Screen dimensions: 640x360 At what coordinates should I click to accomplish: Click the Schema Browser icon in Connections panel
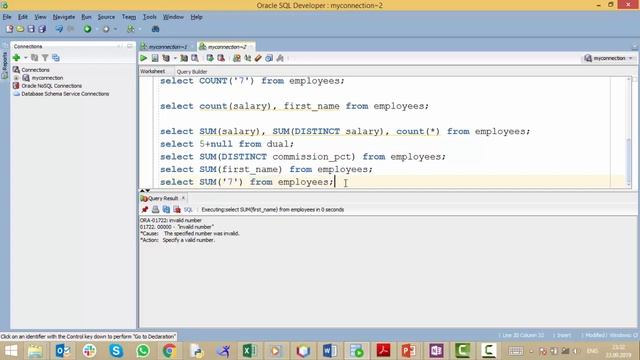[x=56, y=58]
